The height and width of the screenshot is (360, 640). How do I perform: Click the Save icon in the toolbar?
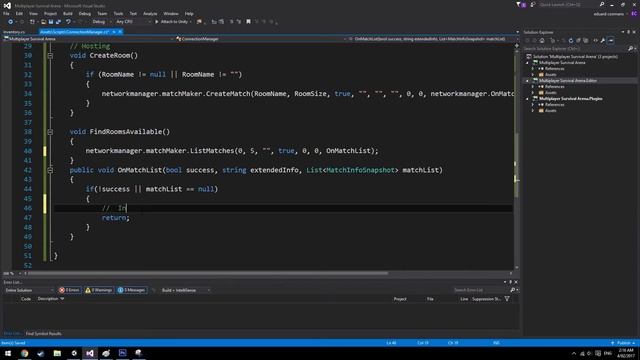pos(51,22)
